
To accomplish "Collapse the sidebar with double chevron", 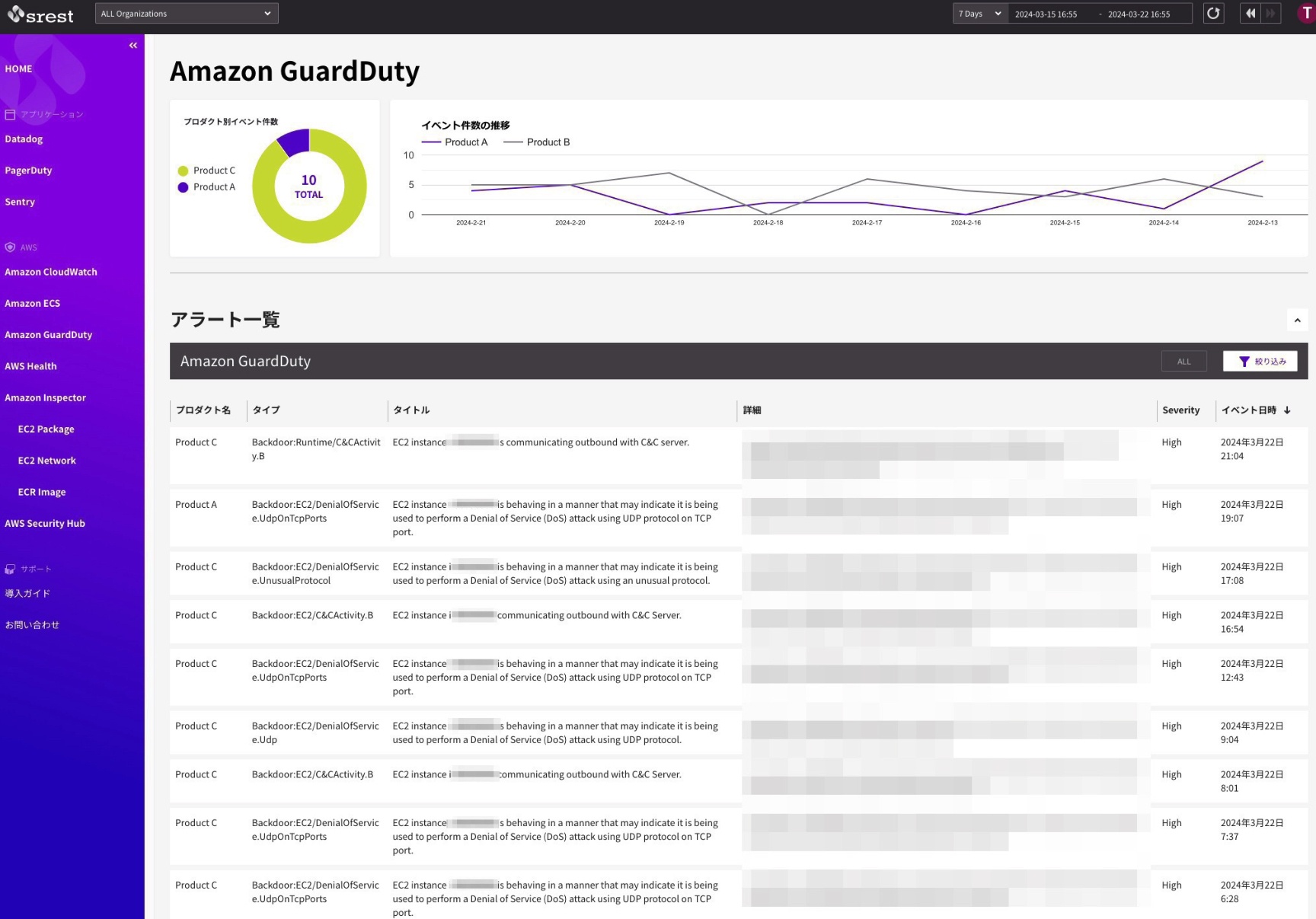I will 133,46.
